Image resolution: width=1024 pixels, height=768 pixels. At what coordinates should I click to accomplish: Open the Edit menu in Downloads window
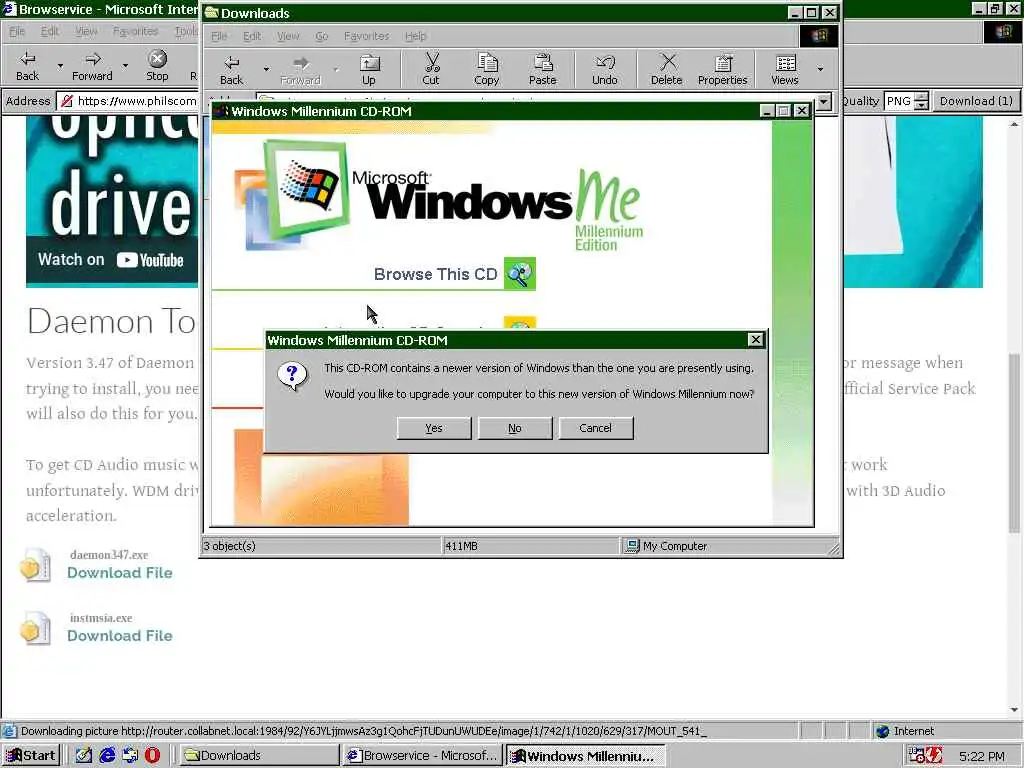pos(252,36)
